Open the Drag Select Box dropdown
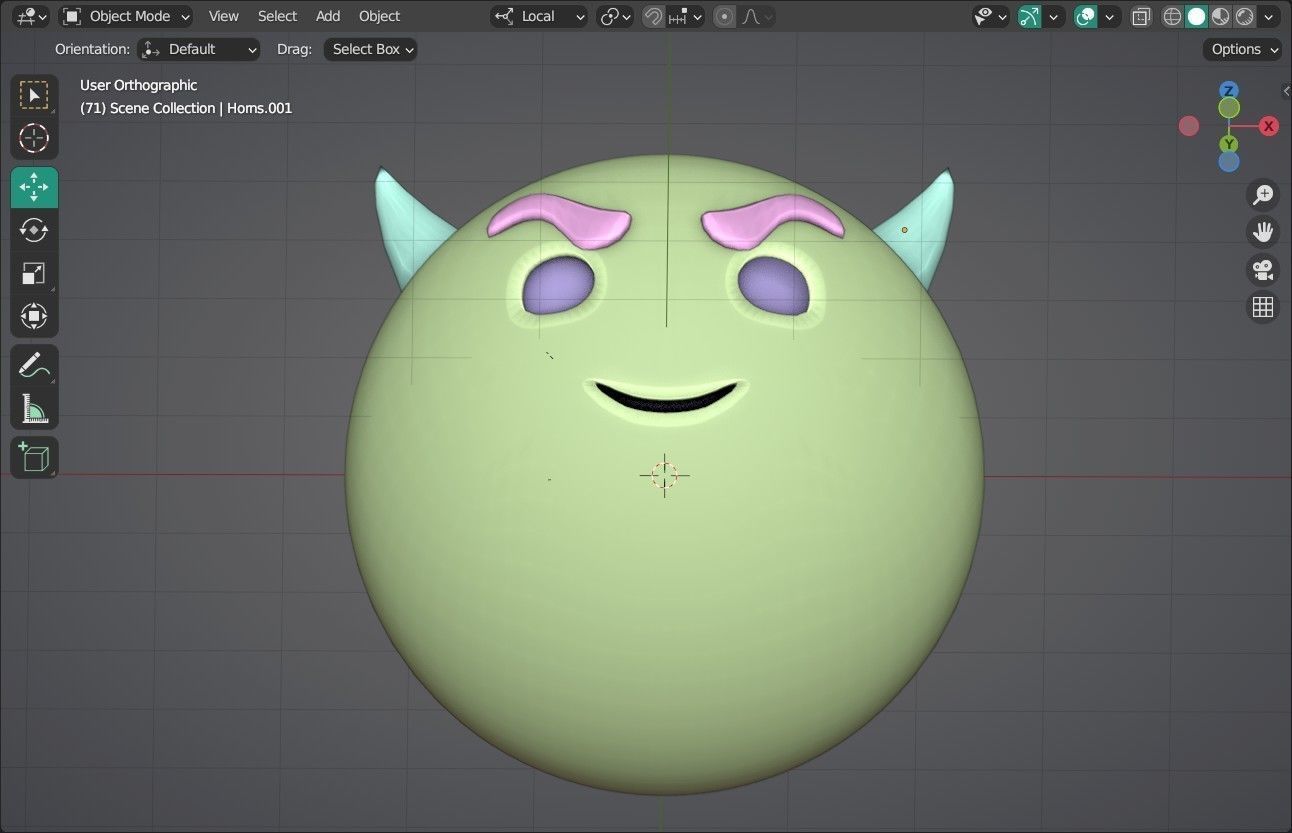 pyautogui.click(x=370, y=49)
